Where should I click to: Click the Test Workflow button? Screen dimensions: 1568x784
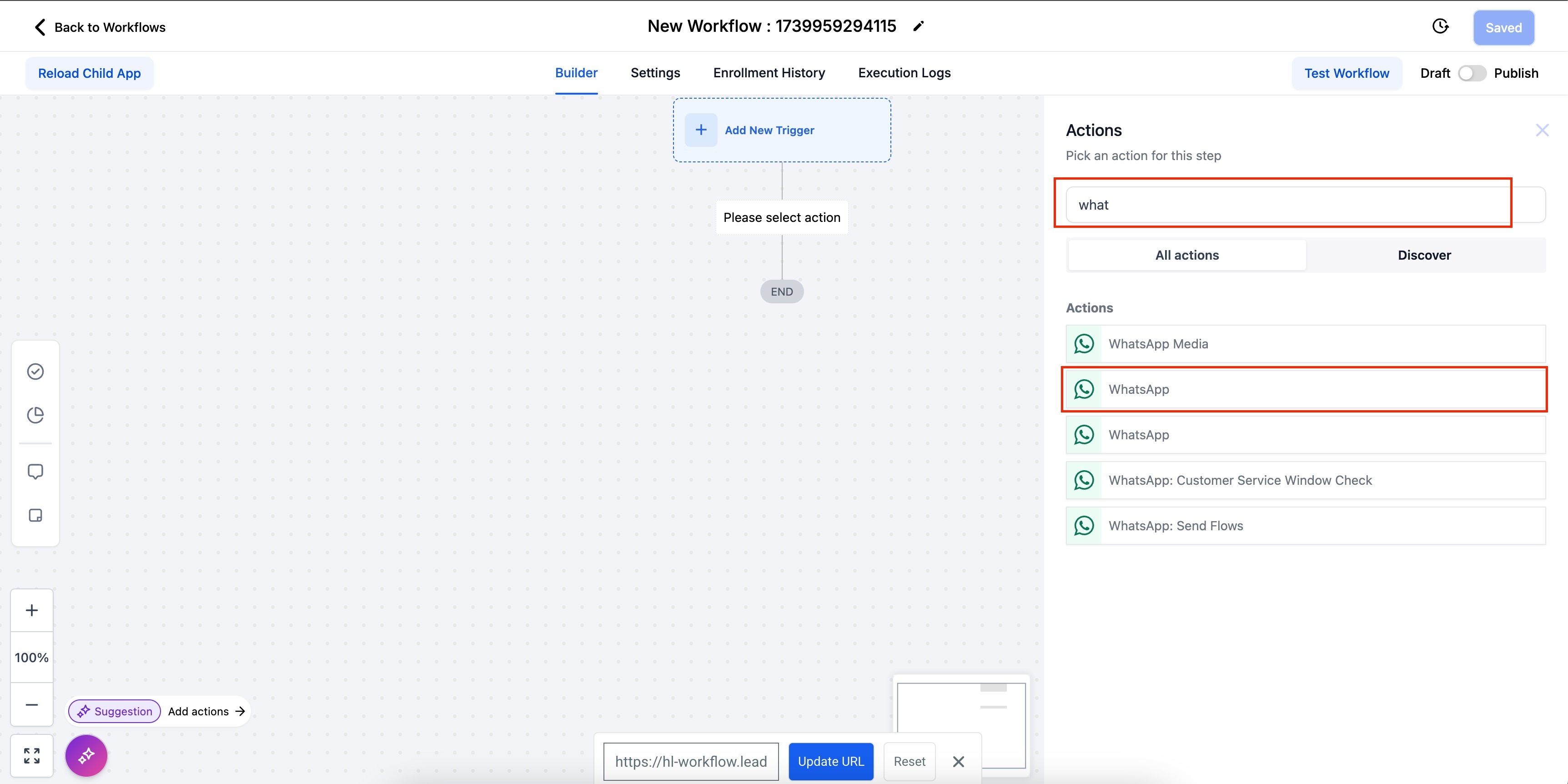1347,73
